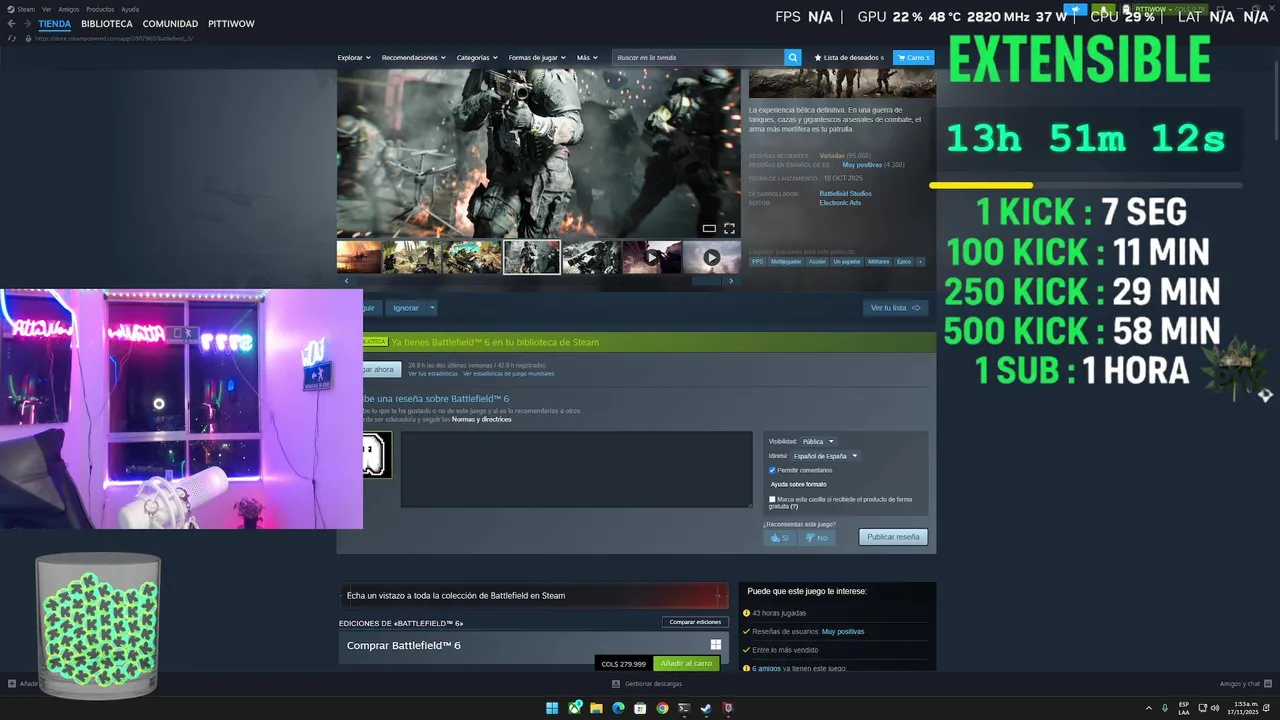Open the Amigos menu
This screenshot has height=720, width=1280.
coord(69,9)
